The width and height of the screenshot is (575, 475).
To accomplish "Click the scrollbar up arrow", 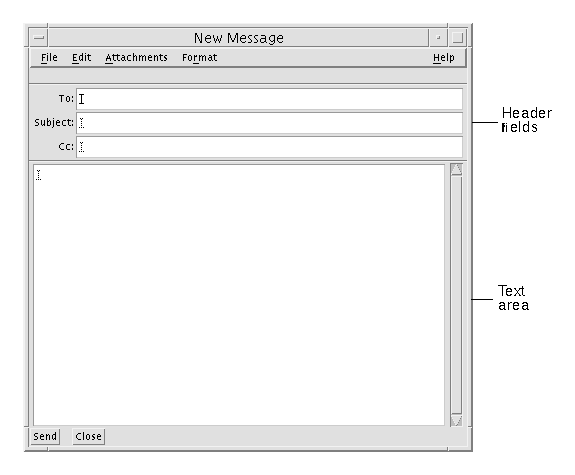I will click(x=456, y=169).
